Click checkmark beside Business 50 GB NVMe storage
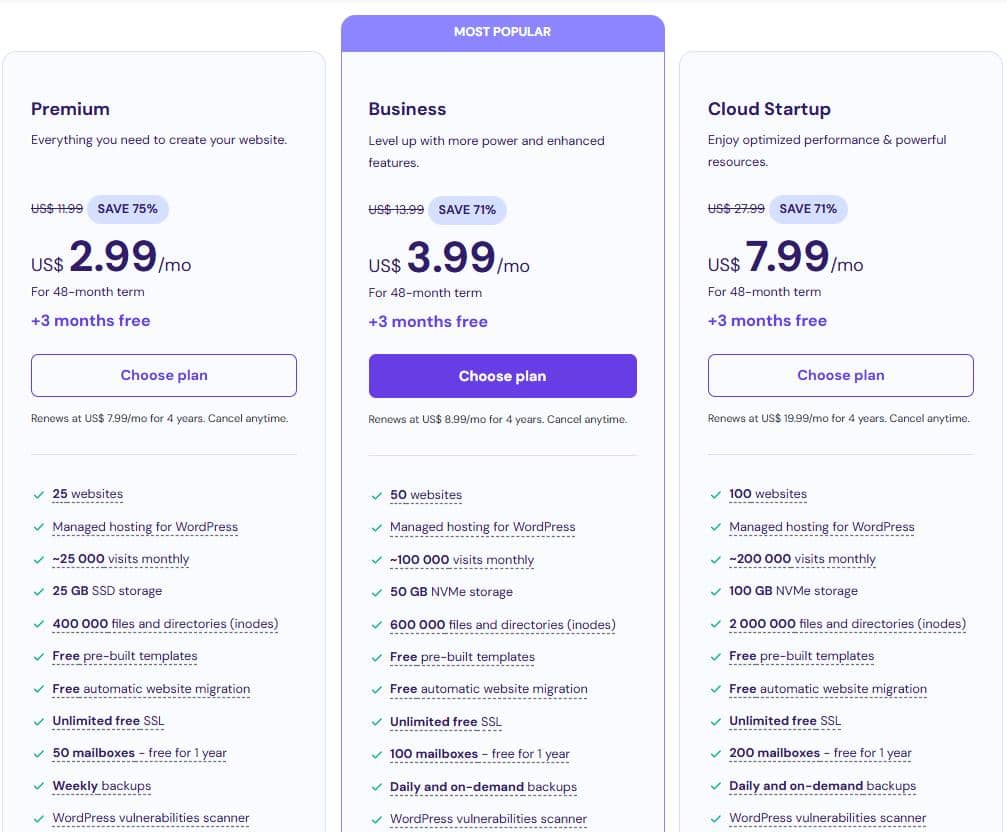The height and width of the screenshot is (832, 1007). click(376, 592)
